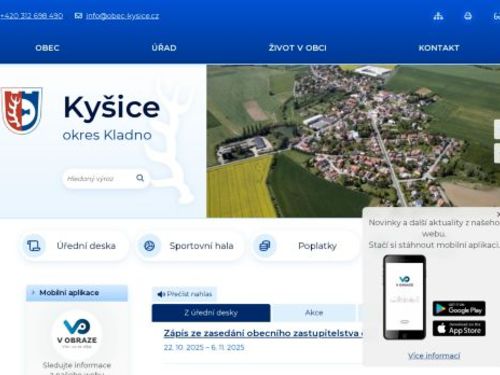Open the Sportovní hala quick link

[x=190, y=246]
